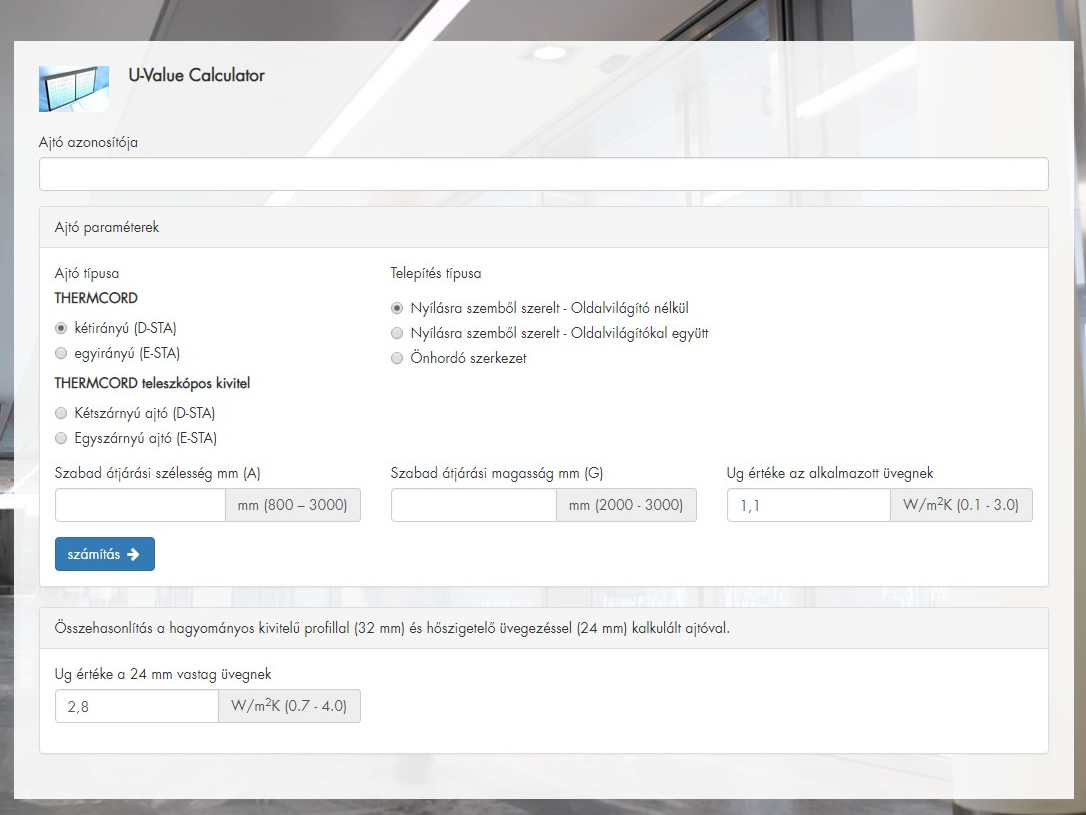This screenshot has height=815, width=1086.
Task: Click the mm (800 – 3000) unit hint
Action: tap(293, 505)
